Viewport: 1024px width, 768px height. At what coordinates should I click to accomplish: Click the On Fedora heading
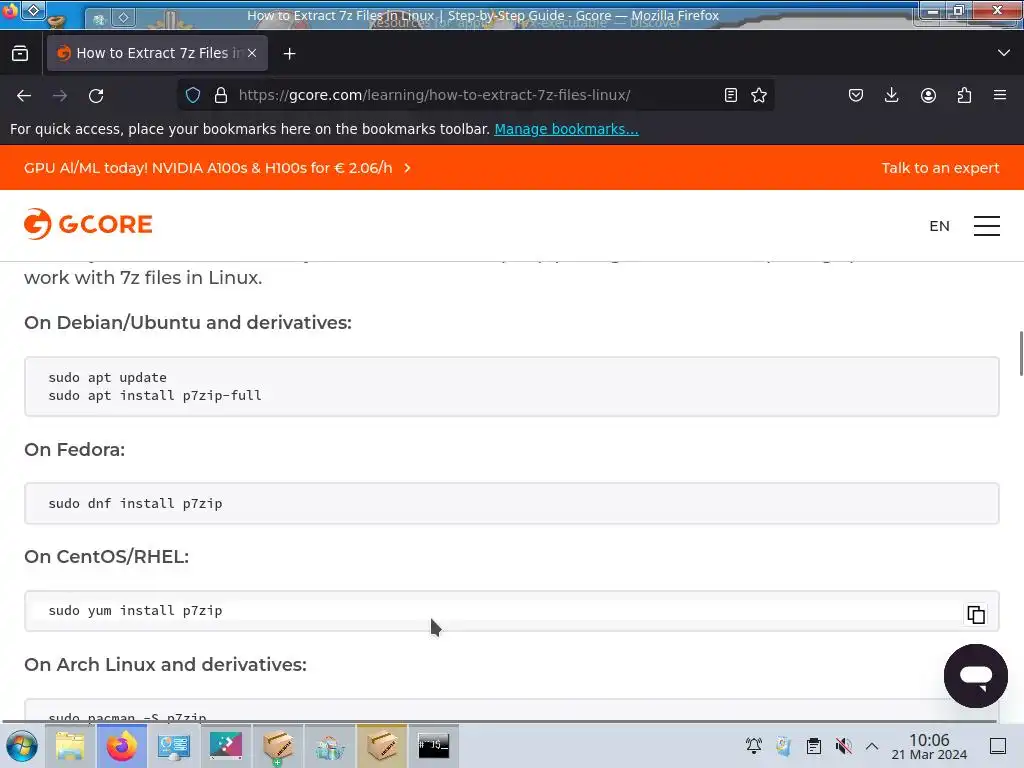pyautogui.click(x=74, y=450)
